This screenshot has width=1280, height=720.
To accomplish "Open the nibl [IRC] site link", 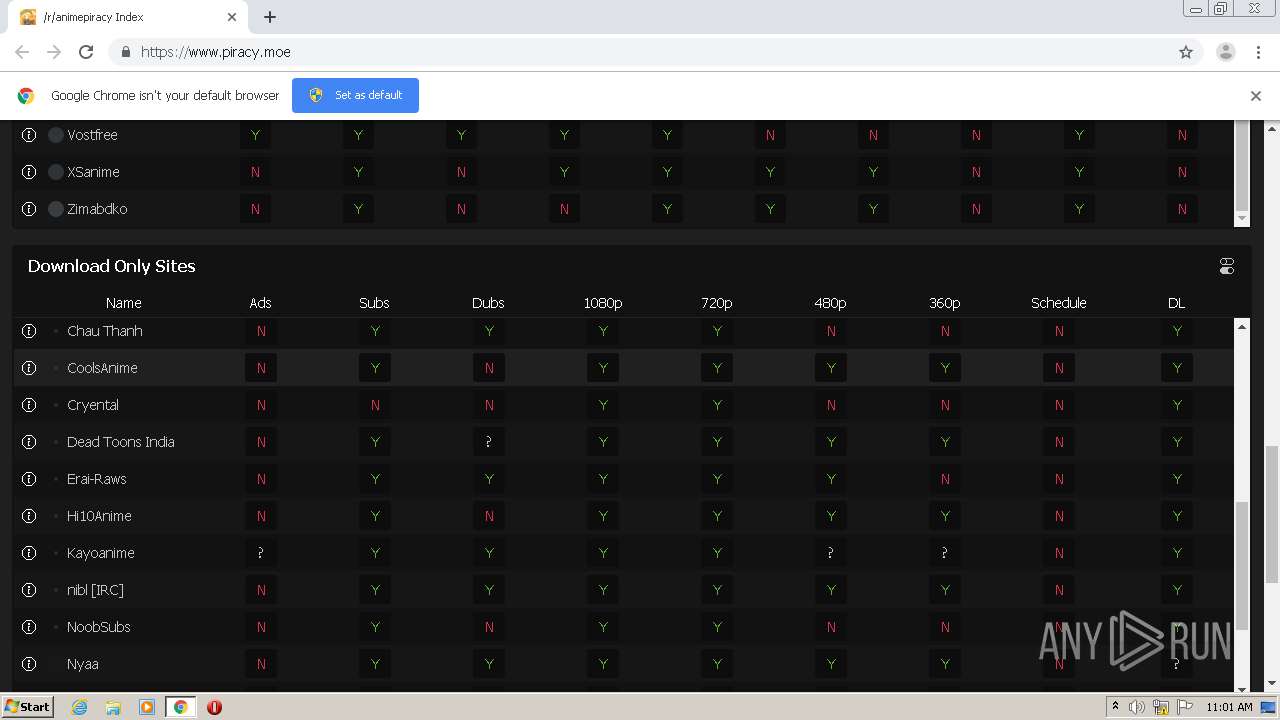I will 95,590.
